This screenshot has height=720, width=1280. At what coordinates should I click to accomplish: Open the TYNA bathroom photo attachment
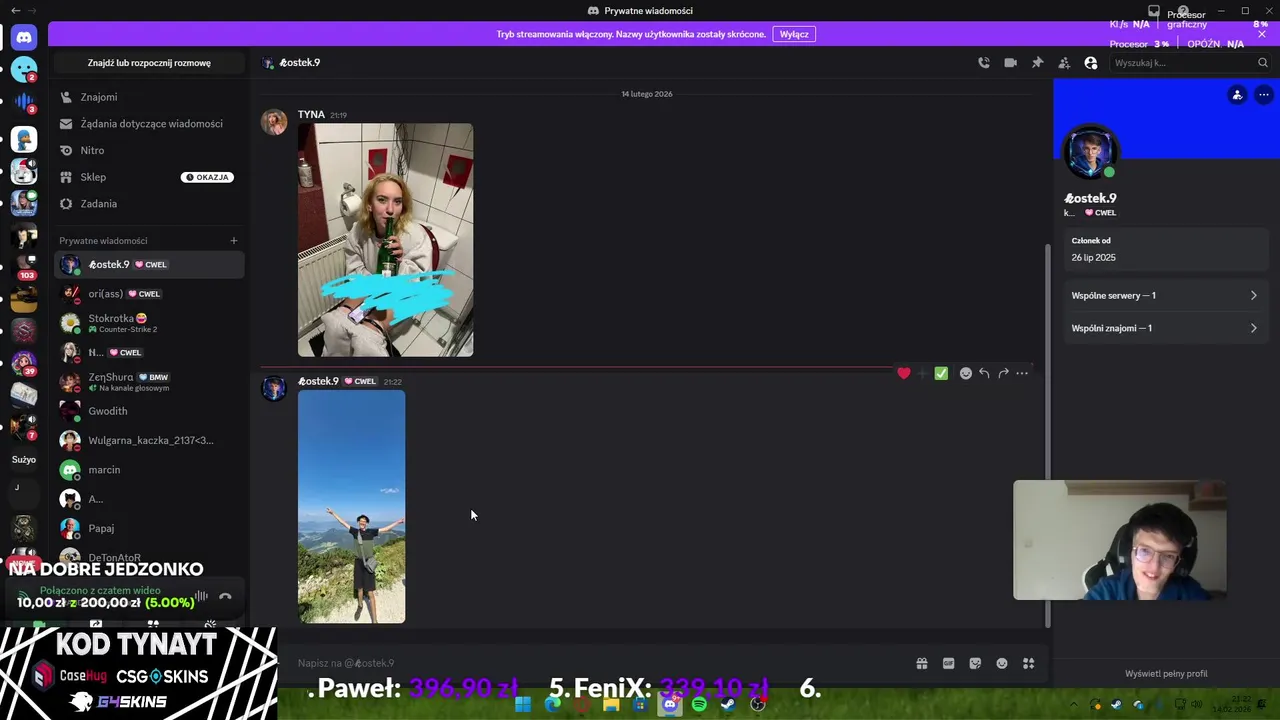click(x=386, y=240)
